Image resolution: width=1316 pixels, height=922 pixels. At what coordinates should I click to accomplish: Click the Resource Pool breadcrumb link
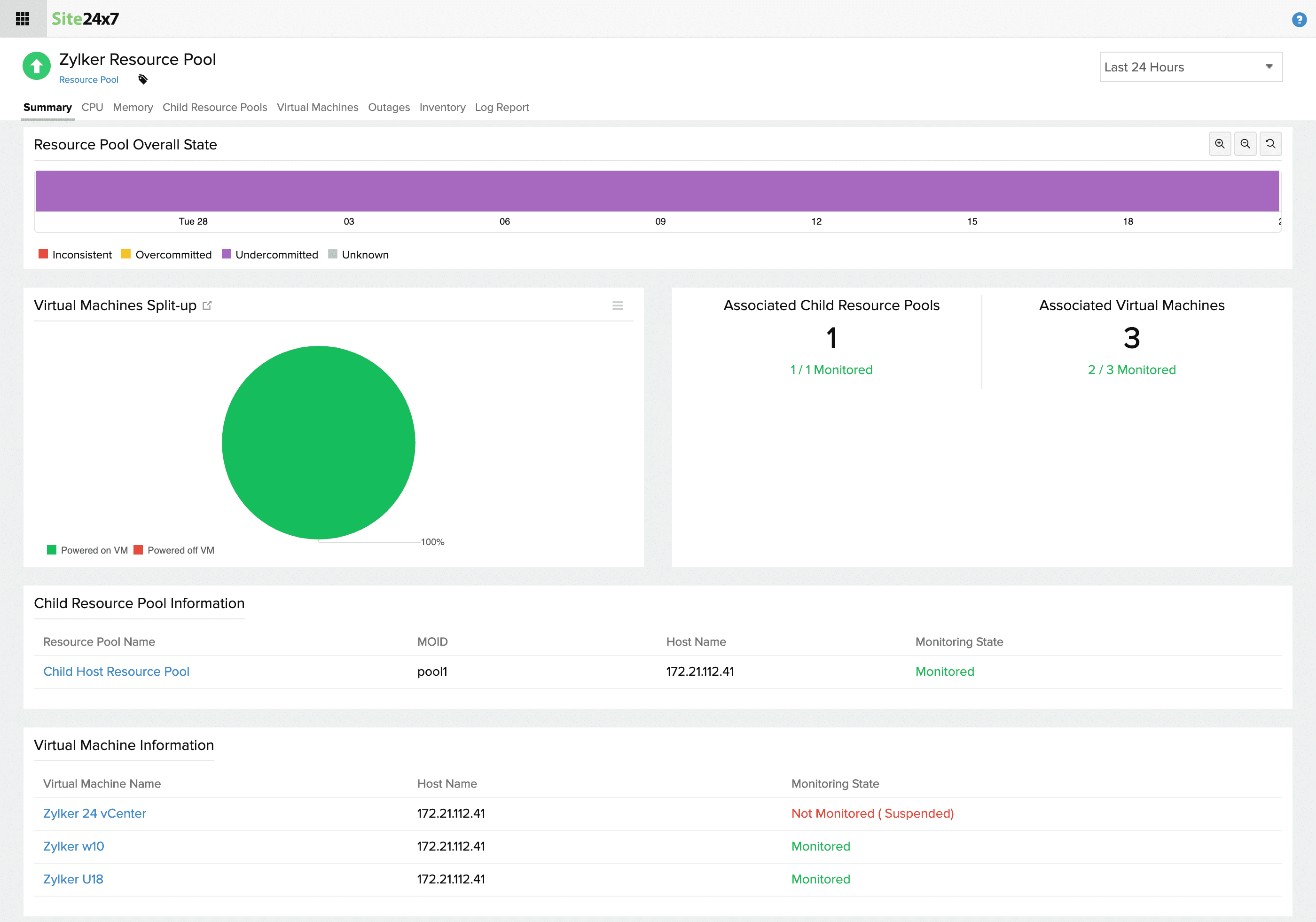[89, 79]
